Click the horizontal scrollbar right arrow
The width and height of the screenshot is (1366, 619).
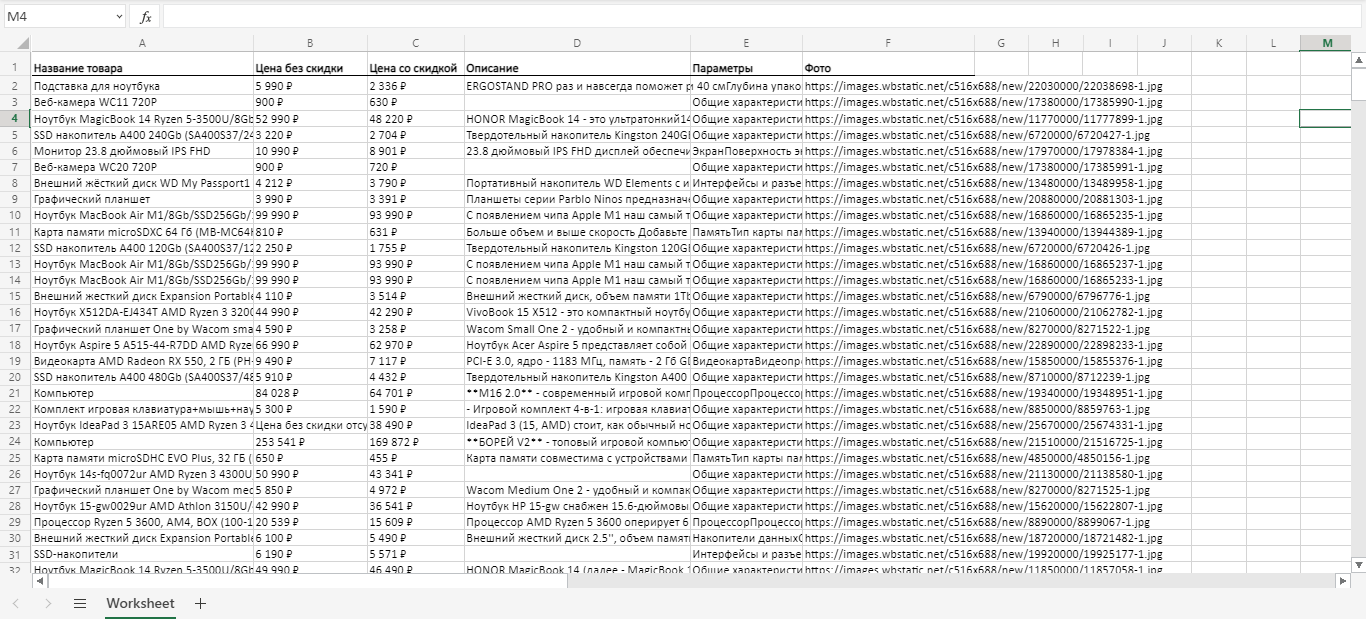click(1344, 579)
